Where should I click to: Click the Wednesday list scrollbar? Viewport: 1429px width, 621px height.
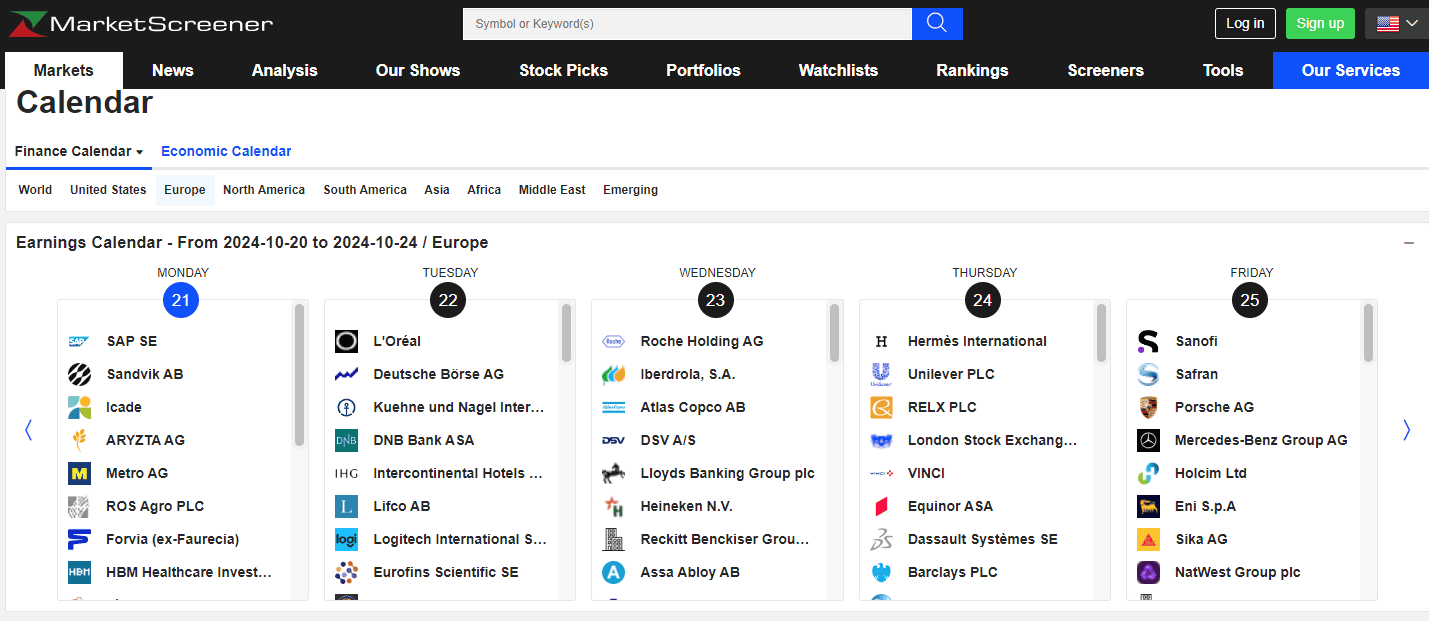[834, 333]
